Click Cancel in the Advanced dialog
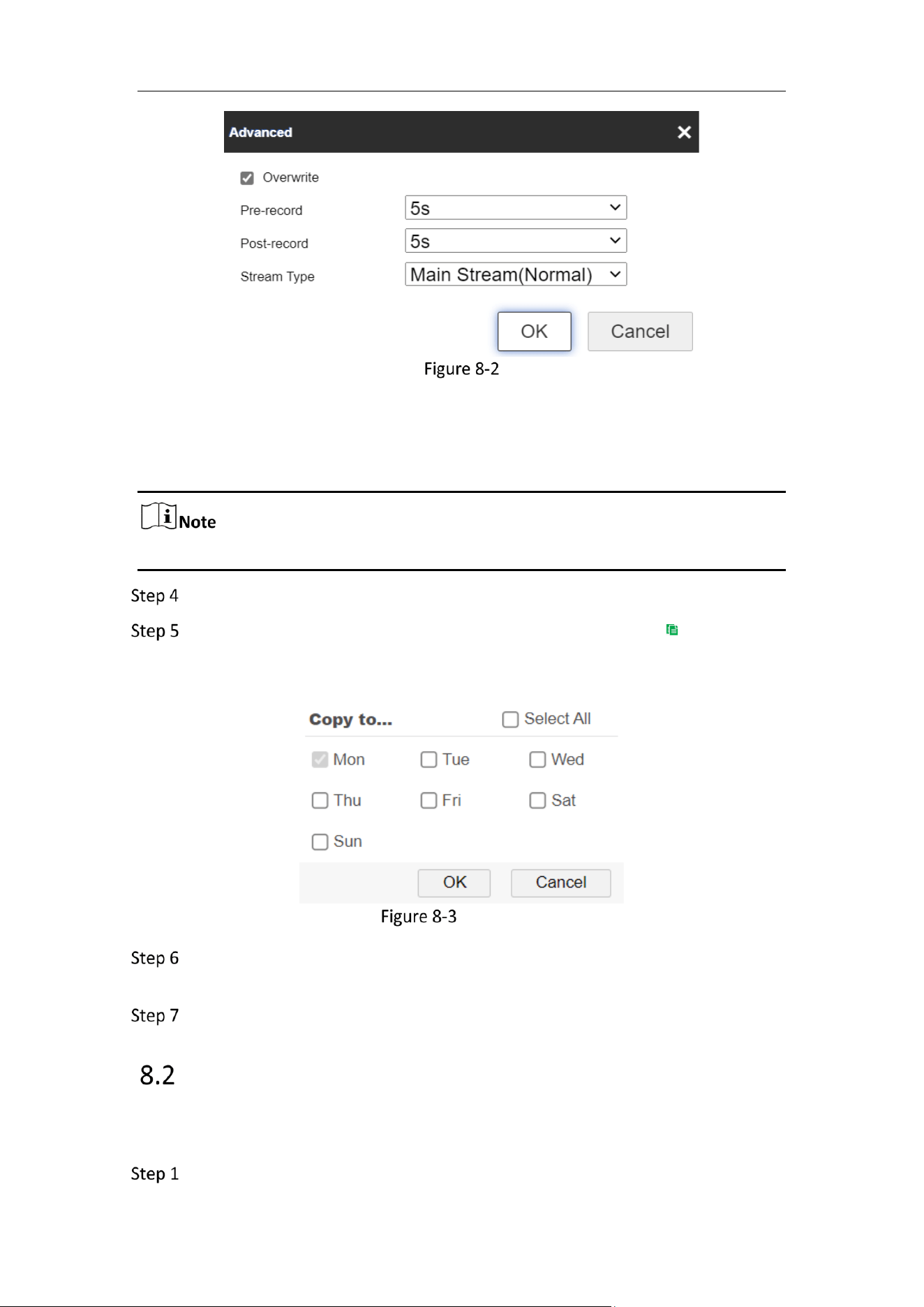Viewport: 924px width, 1307px height. pos(640,332)
